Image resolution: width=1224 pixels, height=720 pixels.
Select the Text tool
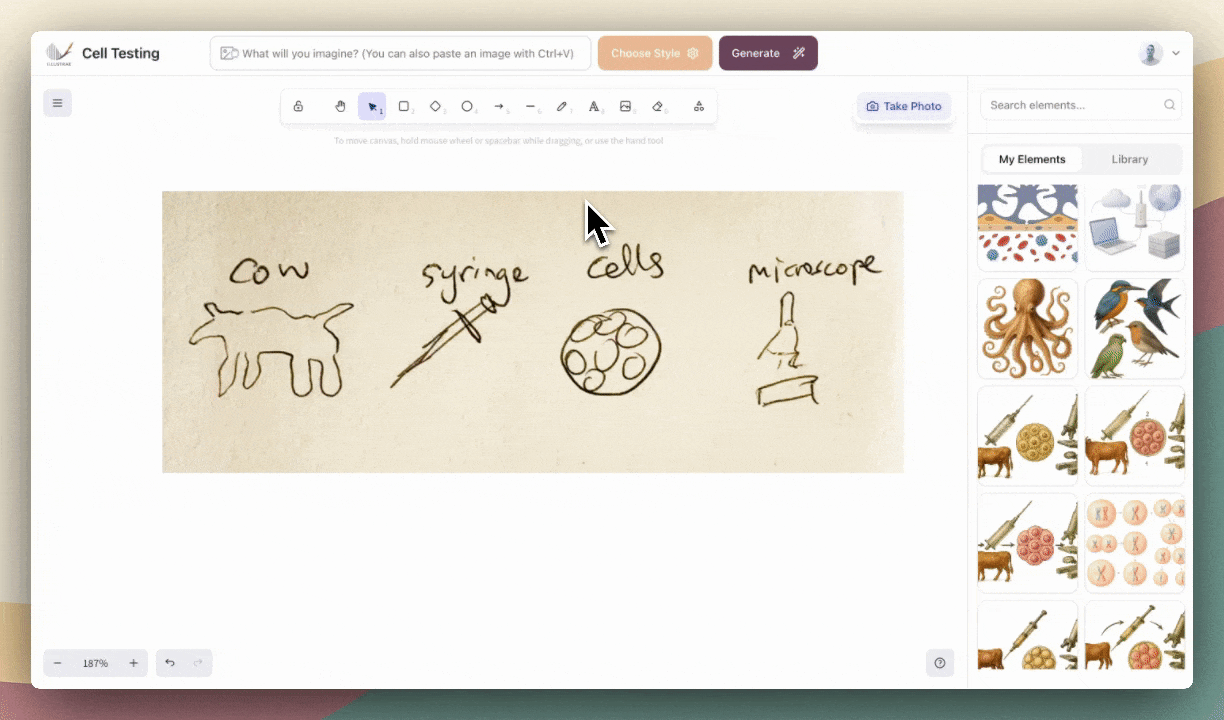point(594,106)
